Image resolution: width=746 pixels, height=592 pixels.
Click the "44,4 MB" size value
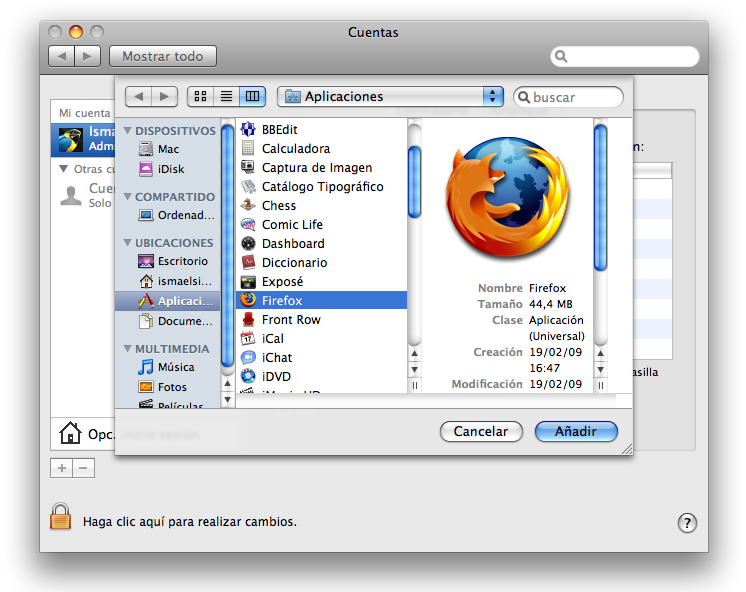[x=550, y=304]
